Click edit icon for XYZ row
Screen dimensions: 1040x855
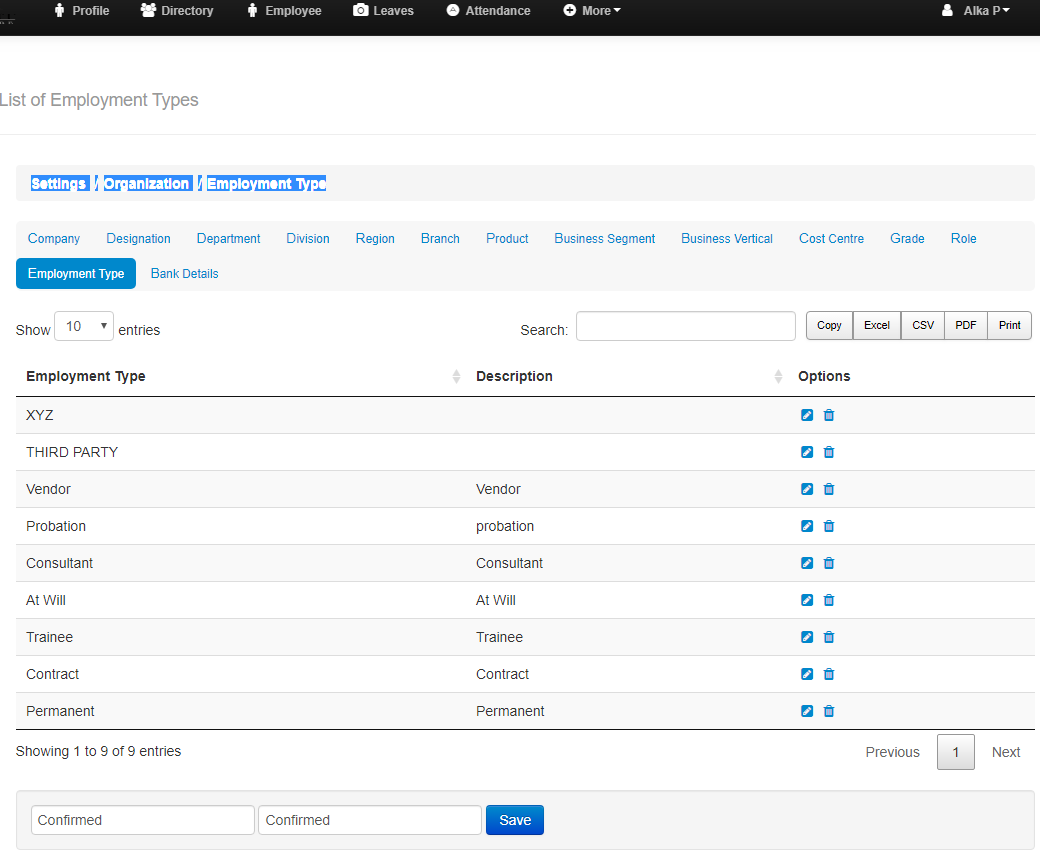[x=807, y=415]
